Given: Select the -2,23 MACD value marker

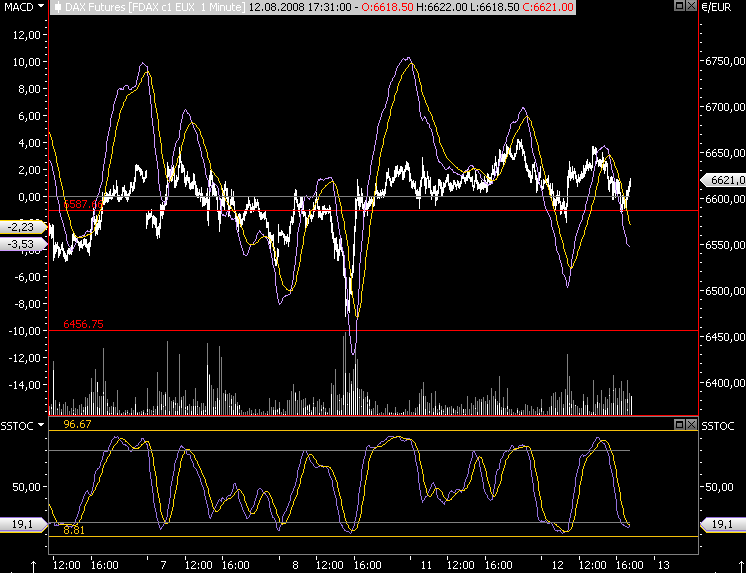Looking at the screenshot, I should pyautogui.click(x=23, y=227).
